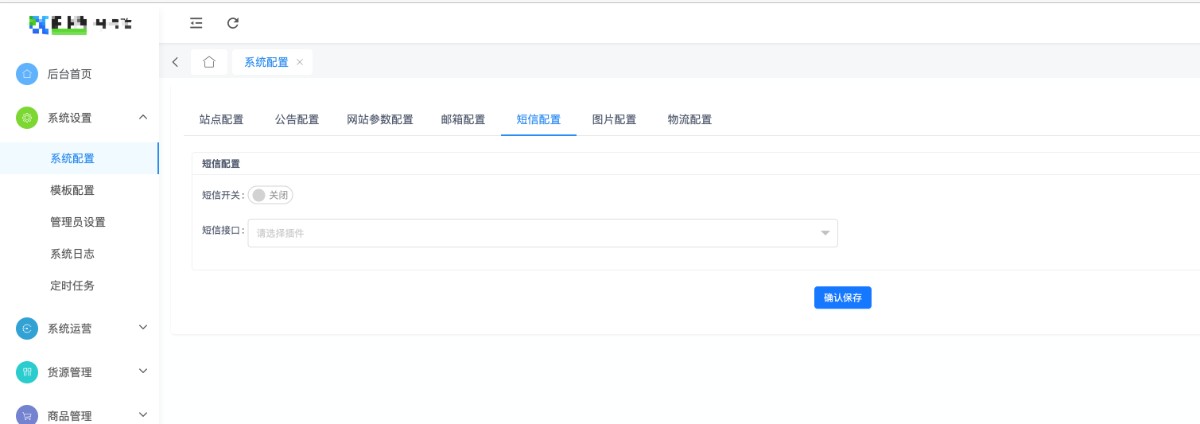
Task: Click the 系统运营 sidebar icon
Action: [27, 328]
